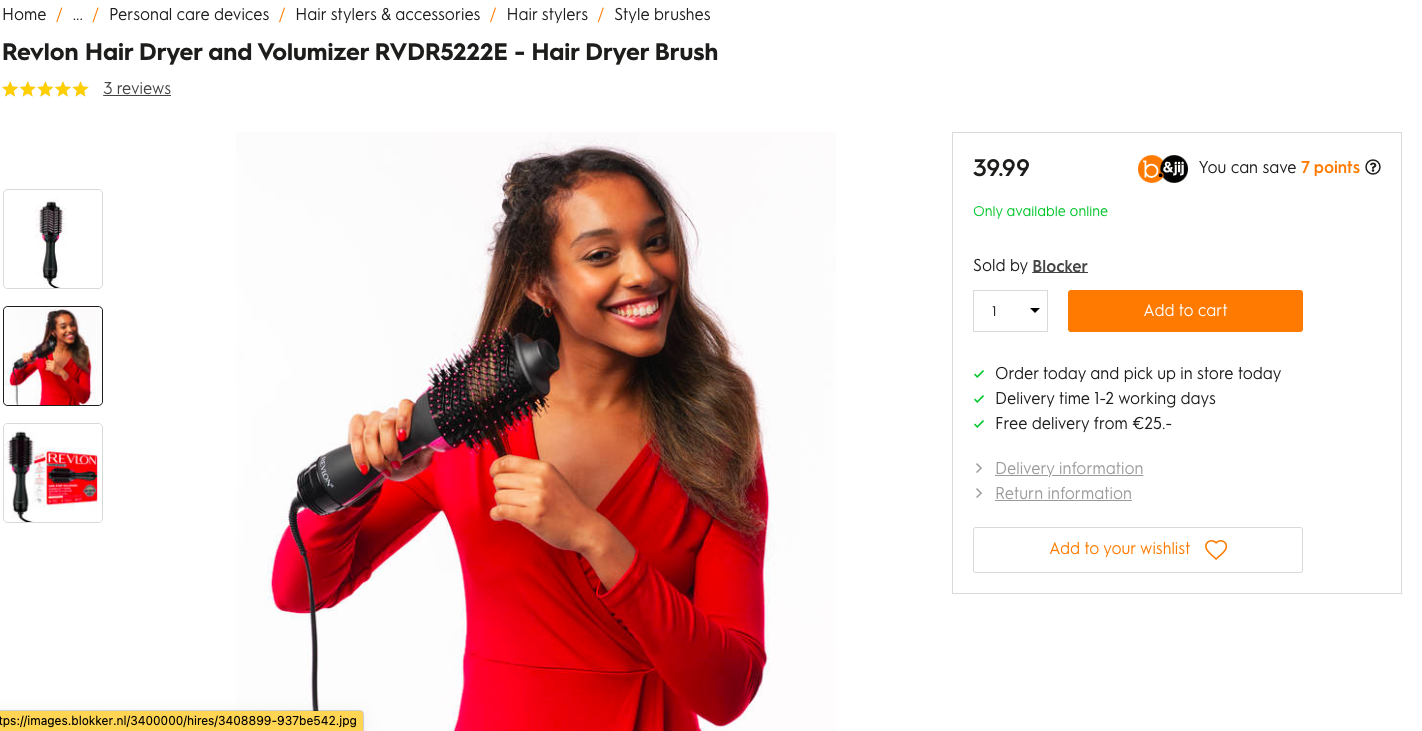Click the points info question mark icon
This screenshot has width=1422, height=731.
(1373, 167)
